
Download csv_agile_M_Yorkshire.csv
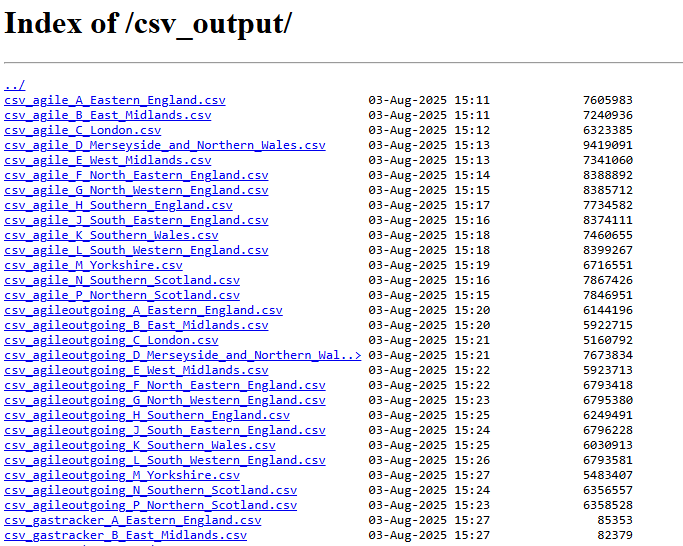(93, 265)
